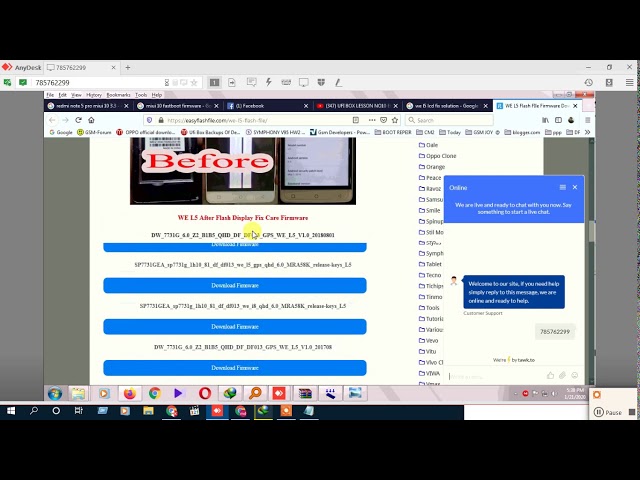640x480 pixels.
Task: Open AnyDesk session history clock icon
Action: click(589, 82)
